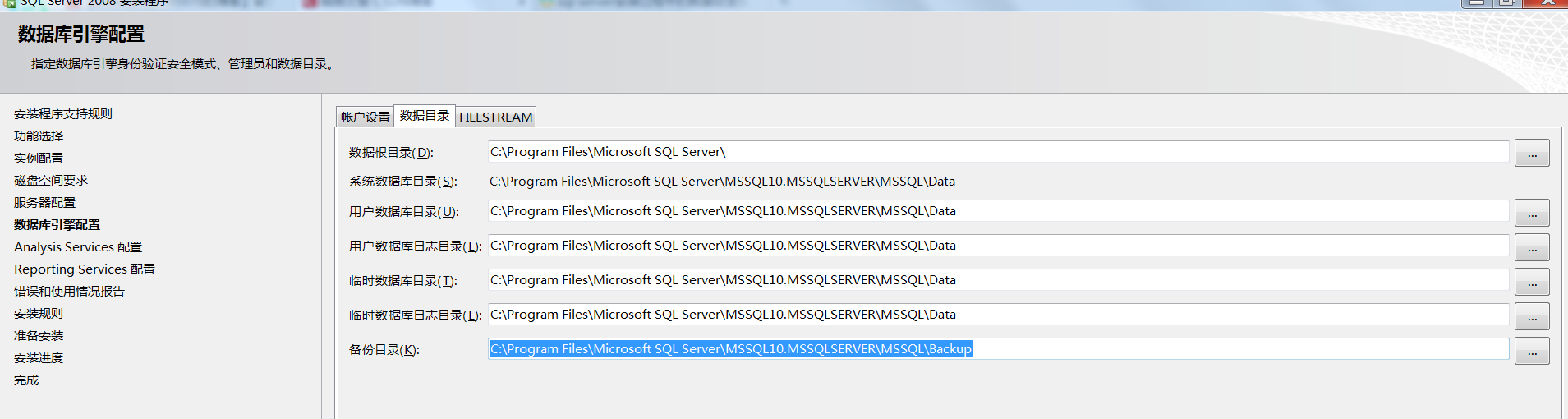The image size is (1568, 419).
Task: Select 完成 step in sidebar
Action: [x=26, y=380]
